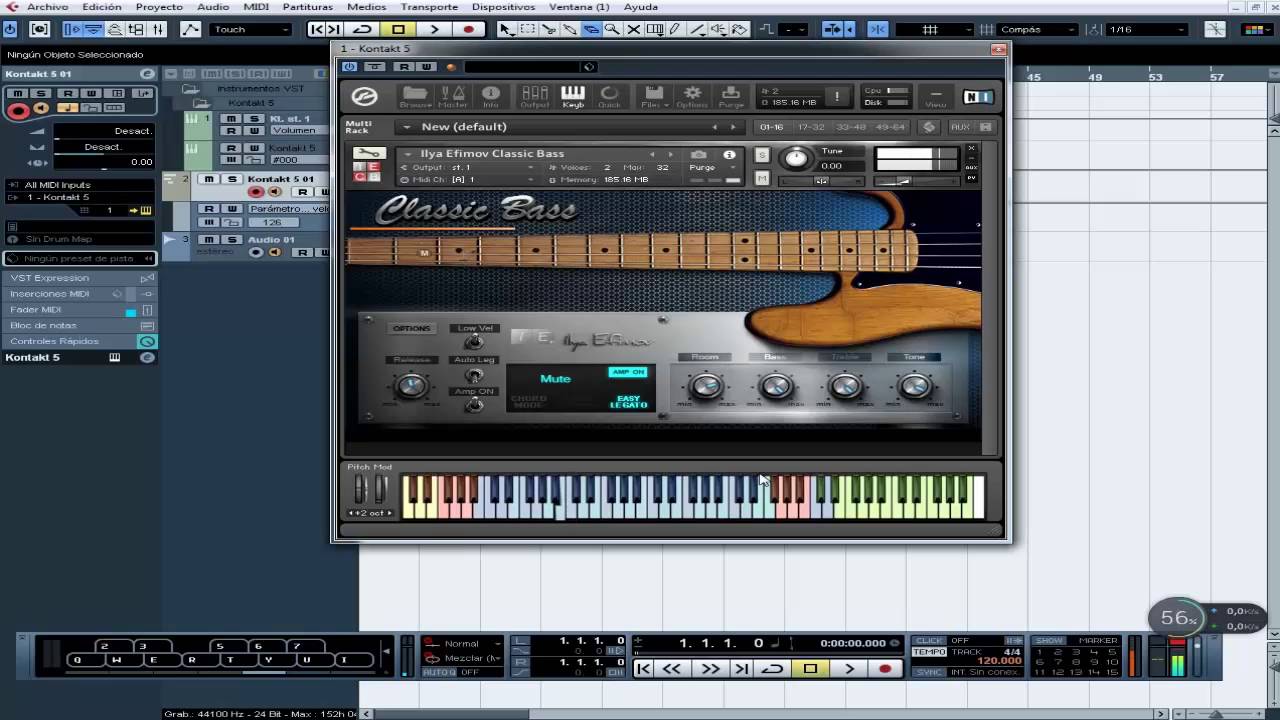Open instrument Output st. 1 dropdown
Screen dimensions: 1280x720
470,167
